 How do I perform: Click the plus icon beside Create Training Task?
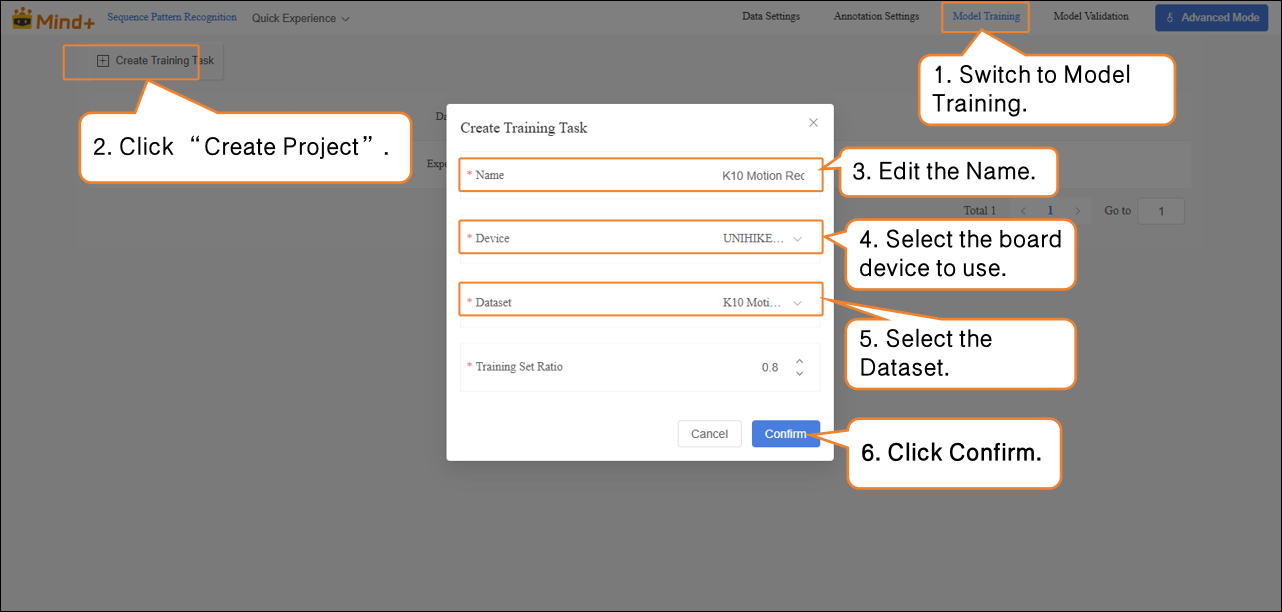(x=103, y=61)
